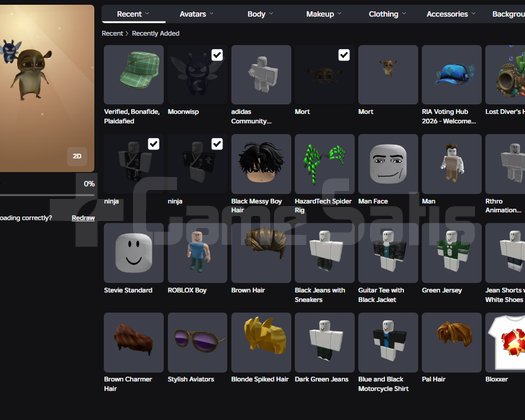Equip the HazardTech Spider Rig
Viewport: 525px width, 420px height.
tap(324, 164)
